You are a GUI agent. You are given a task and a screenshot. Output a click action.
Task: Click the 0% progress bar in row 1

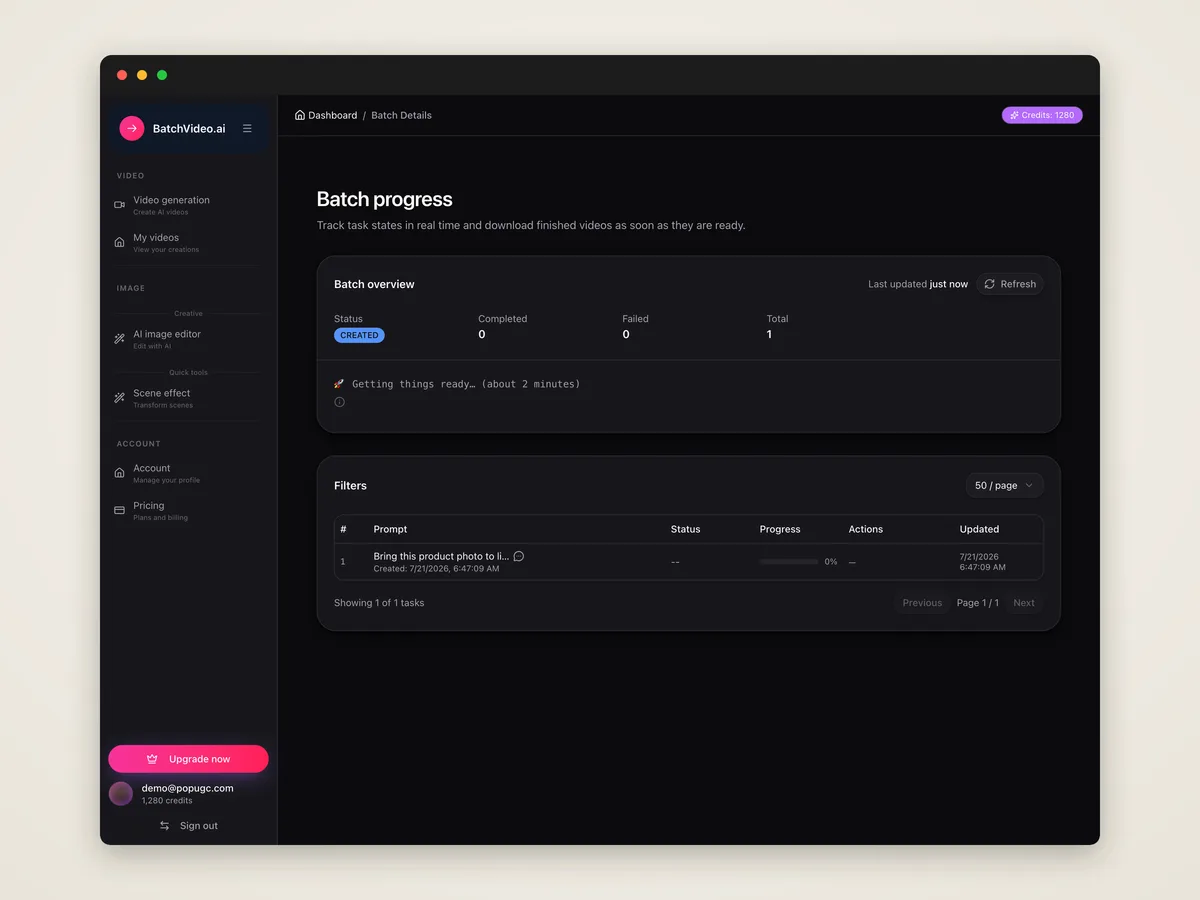pyautogui.click(x=789, y=562)
